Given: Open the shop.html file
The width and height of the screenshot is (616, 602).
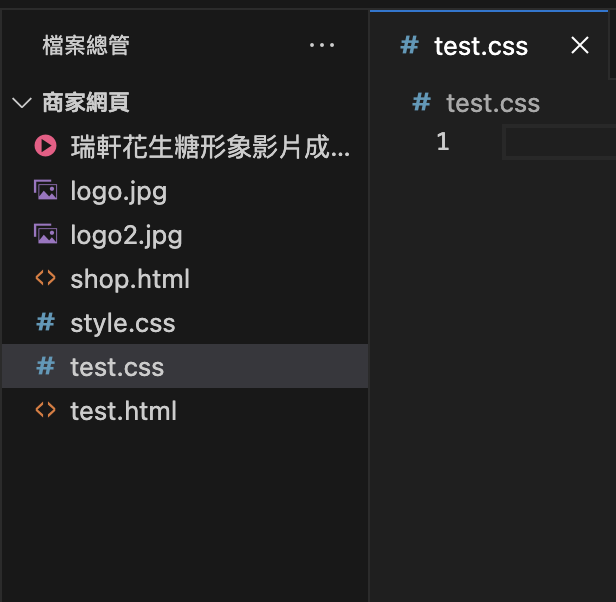Looking at the screenshot, I should point(130,279).
